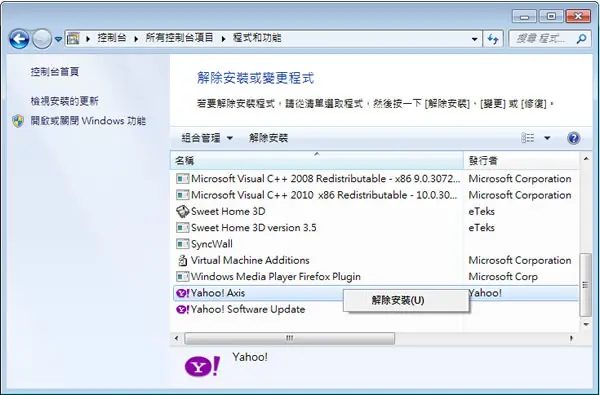Image resolution: width=600 pixels, height=395 pixels.
Task: Click the Yahoo! Software Update icon
Action: [183, 309]
